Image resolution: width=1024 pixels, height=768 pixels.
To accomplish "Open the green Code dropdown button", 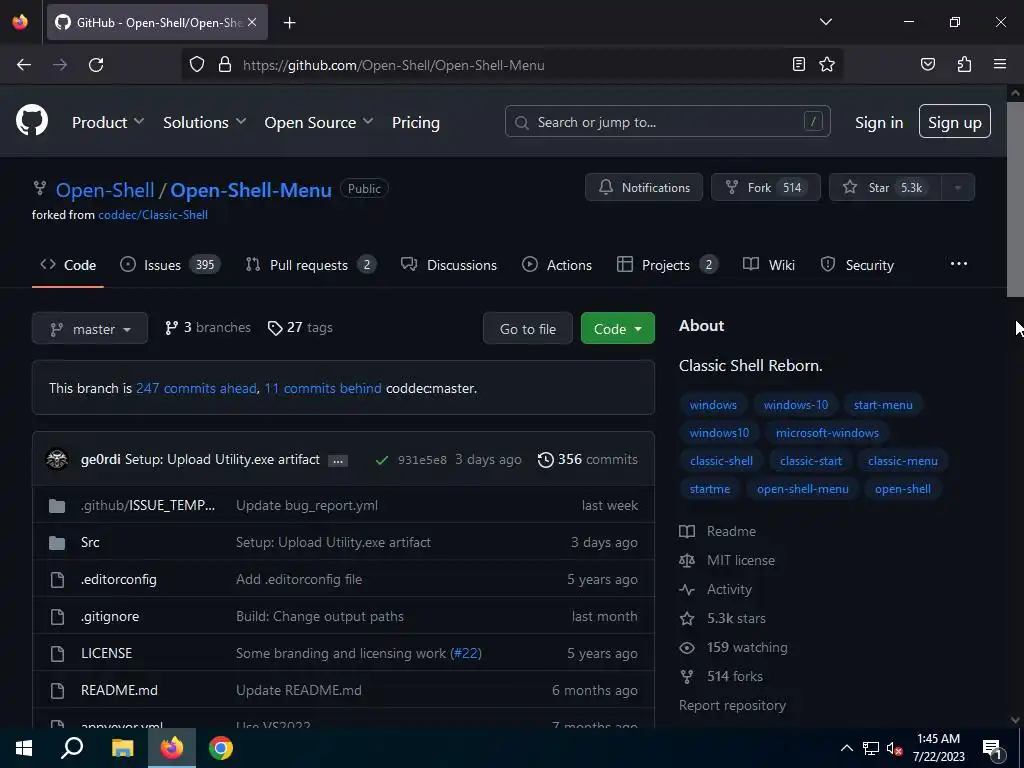I will click(617, 328).
